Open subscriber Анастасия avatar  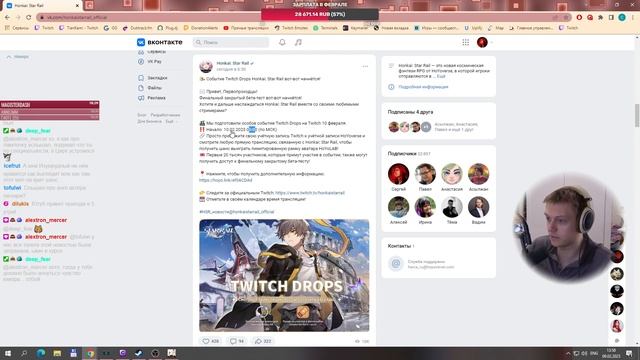pos(452,174)
